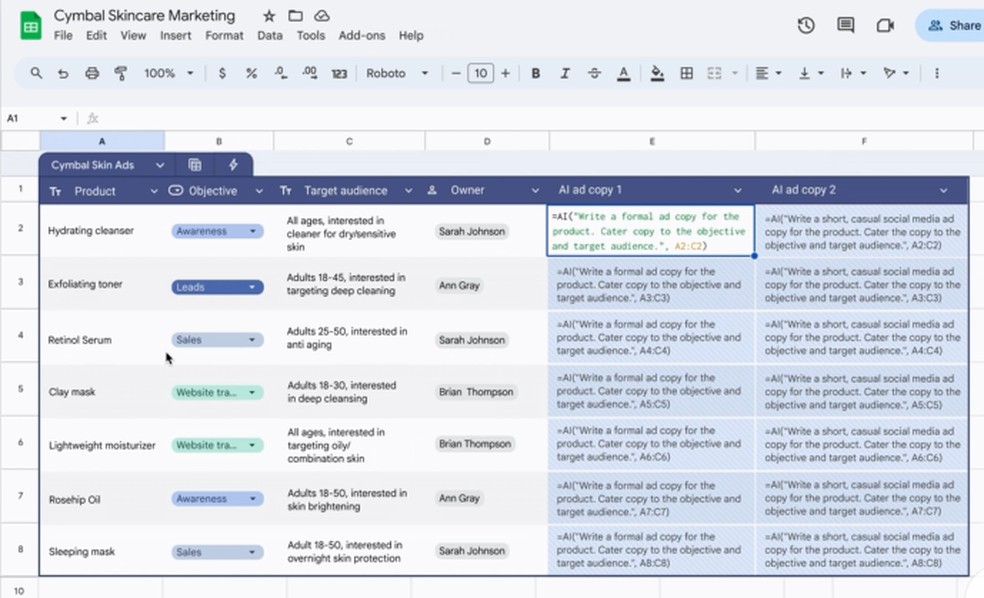Open version history clock icon

[806, 26]
